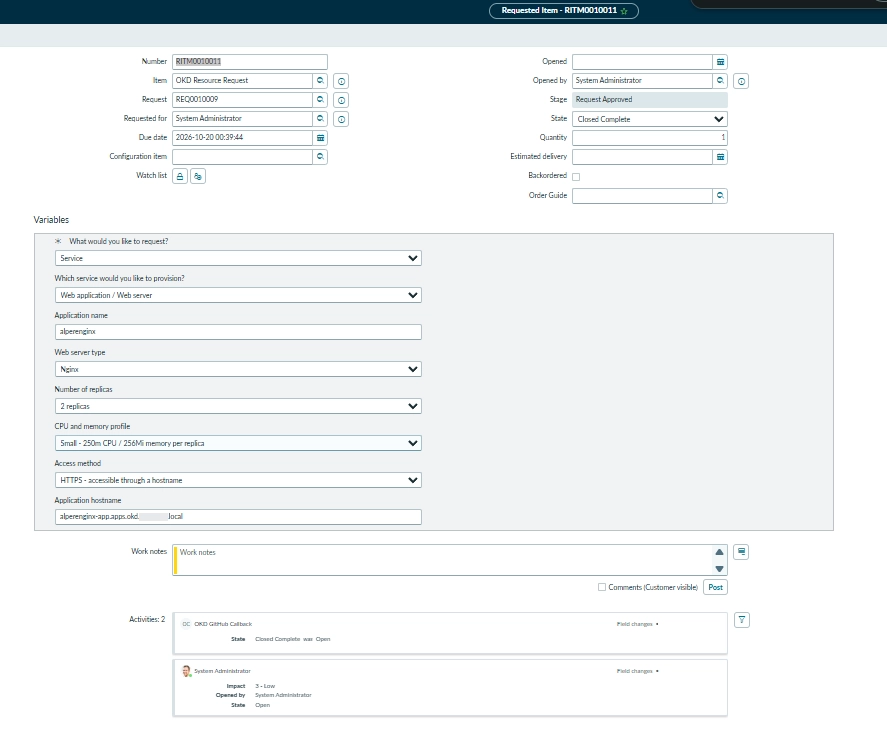Image resolution: width=887 pixels, height=730 pixels.
Task: Preview the OKD Resource Request item record
Action: [341, 81]
